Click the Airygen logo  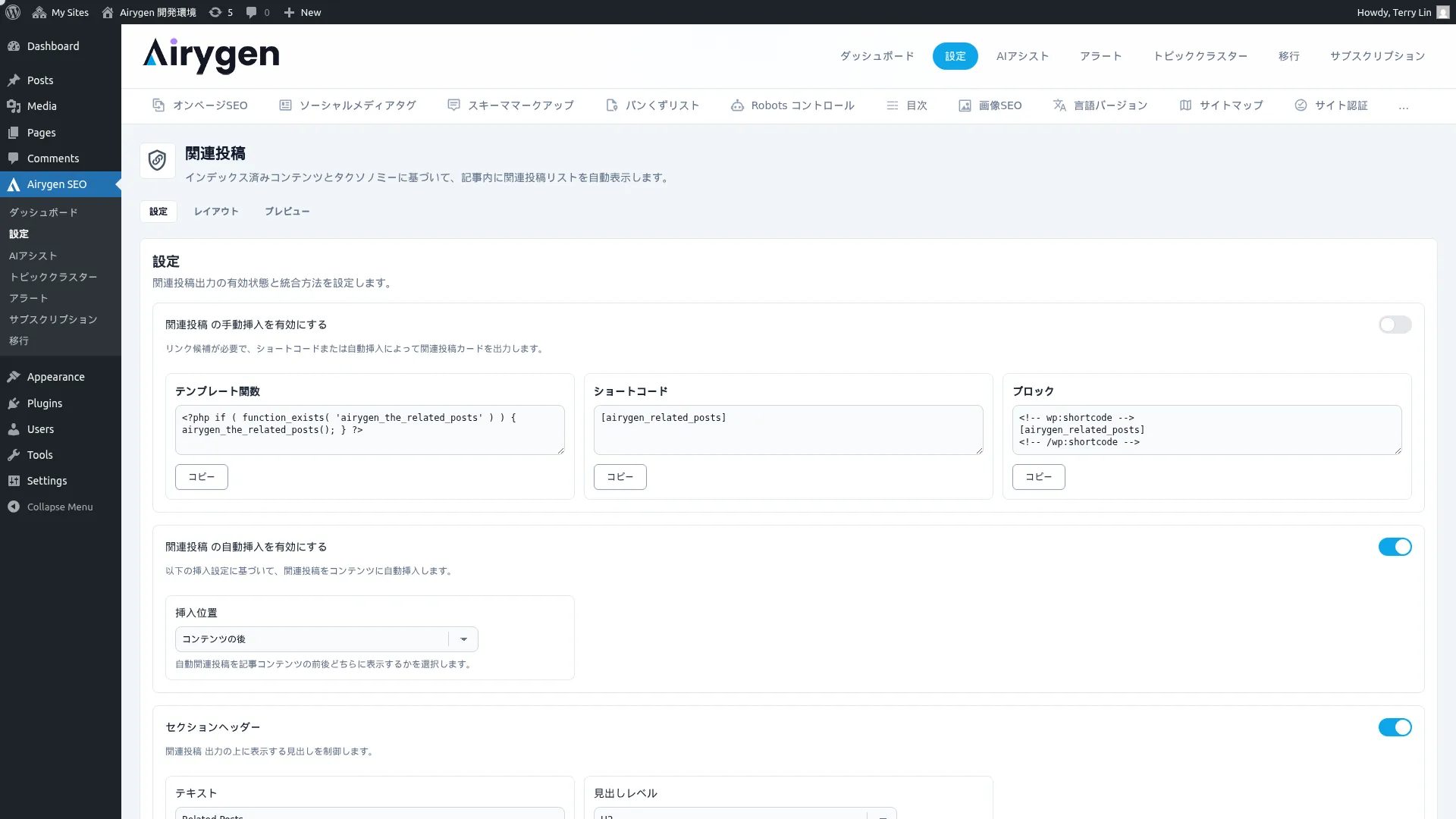pyautogui.click(x=211, y=55)
